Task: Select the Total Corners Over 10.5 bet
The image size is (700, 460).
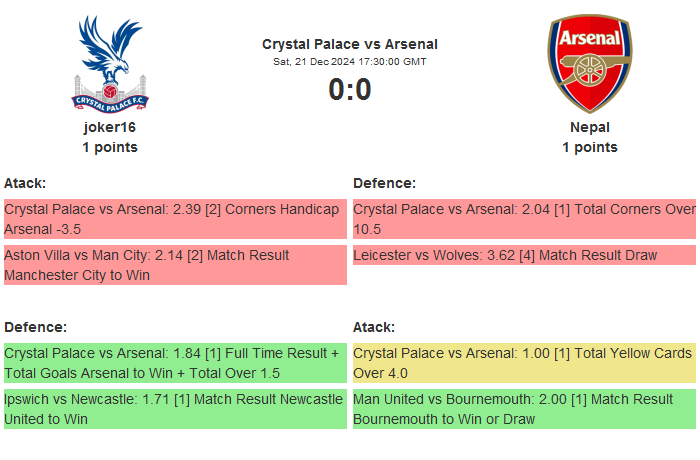Action: [524, 219]
